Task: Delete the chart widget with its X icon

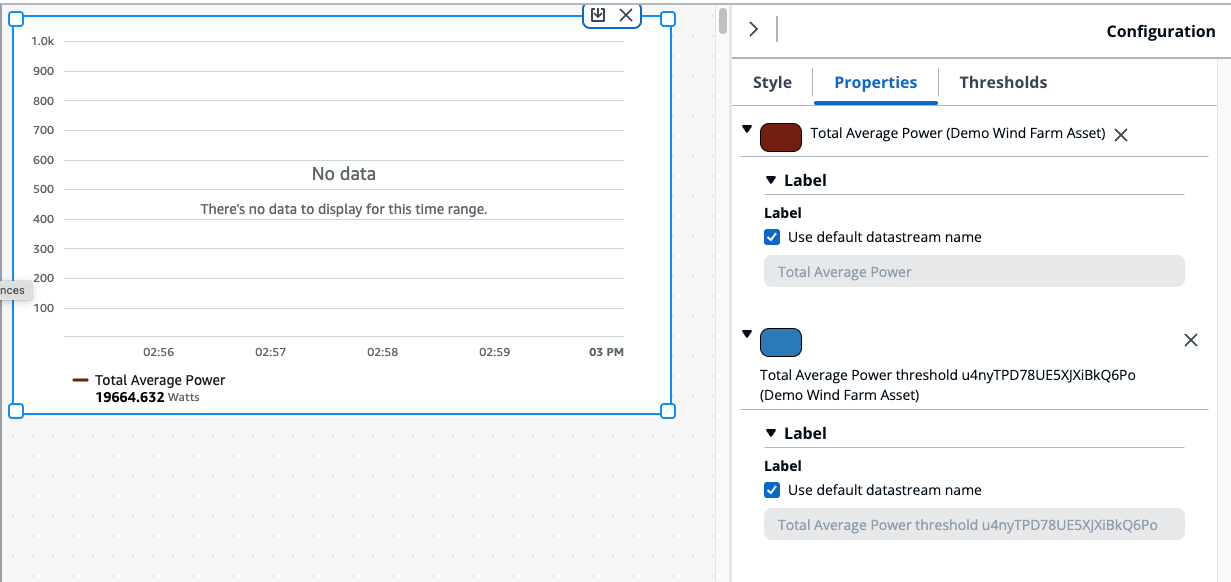Action: coord(626,15)
